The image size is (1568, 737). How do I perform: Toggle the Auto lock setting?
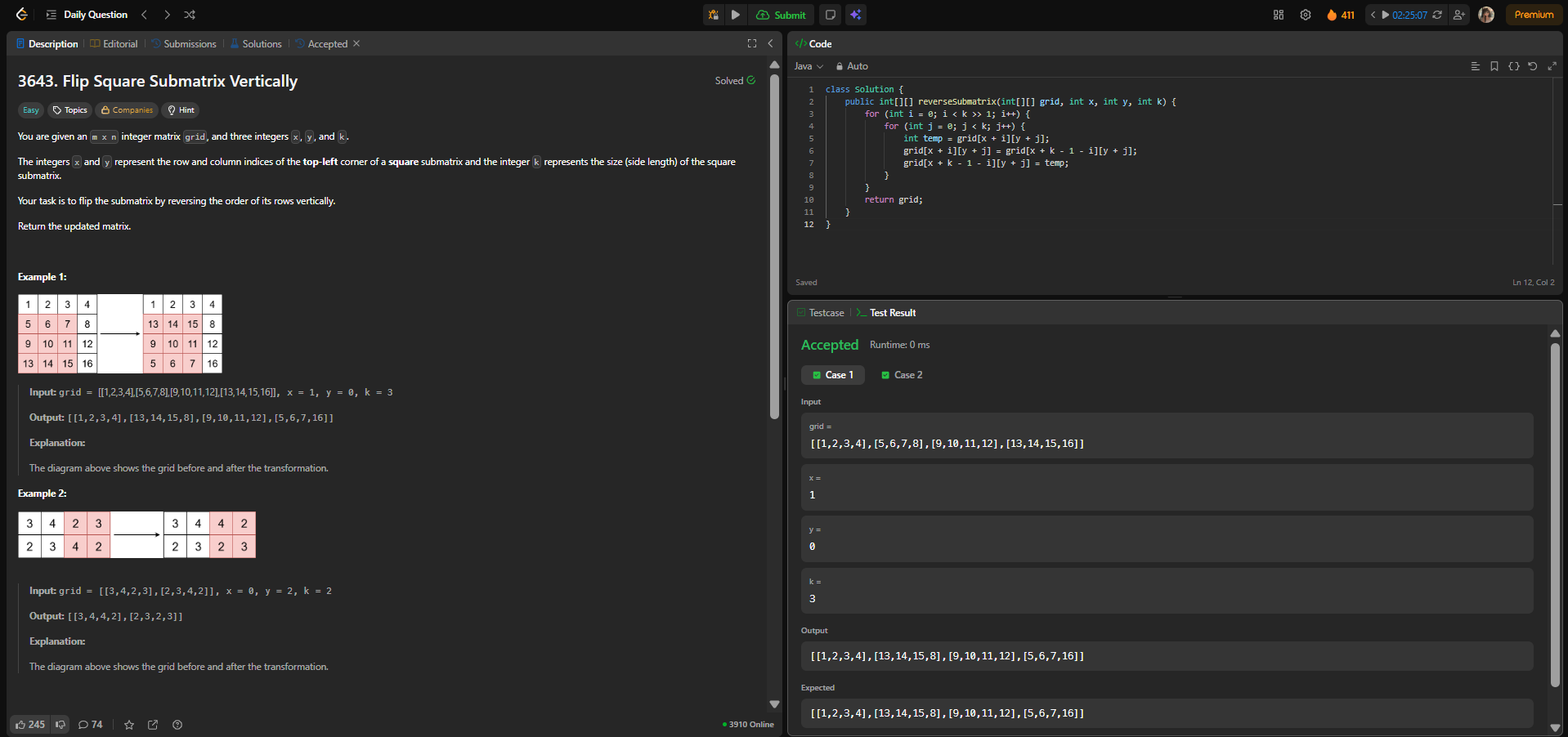(852, 66)
